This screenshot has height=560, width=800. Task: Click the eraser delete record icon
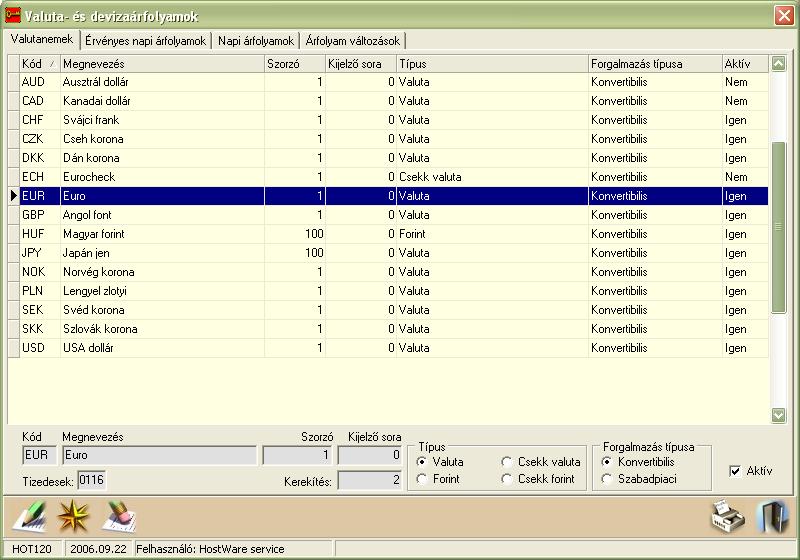119,517
